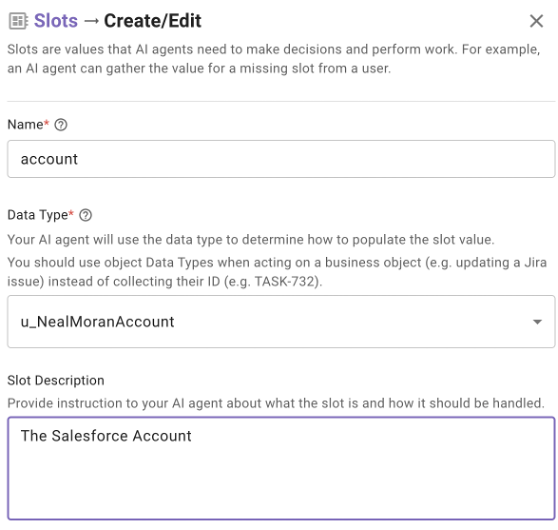
Task: Select the Create/Edit heading text
Action: [153, 21]
